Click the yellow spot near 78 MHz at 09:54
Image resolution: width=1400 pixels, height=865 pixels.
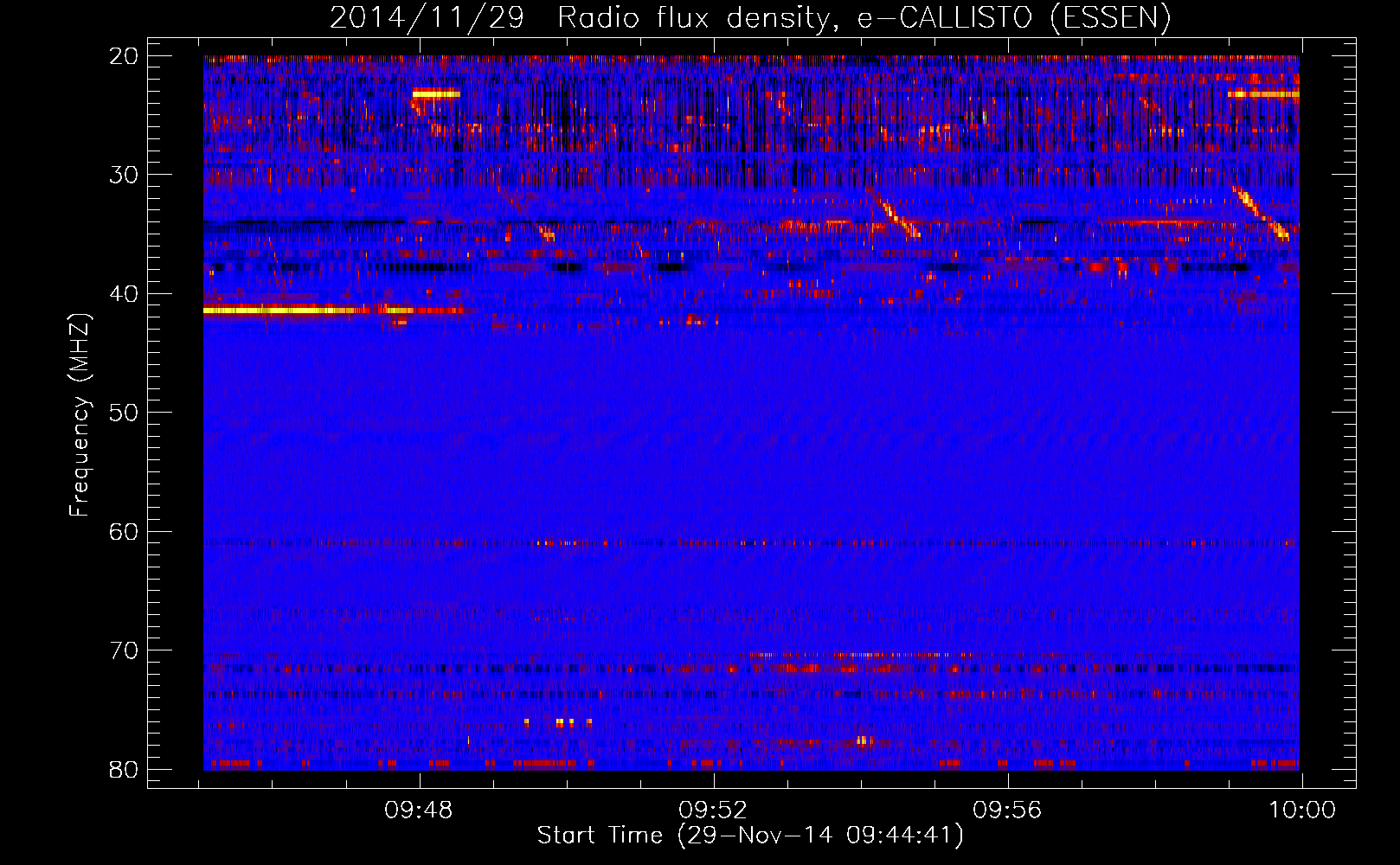(863, 740)
